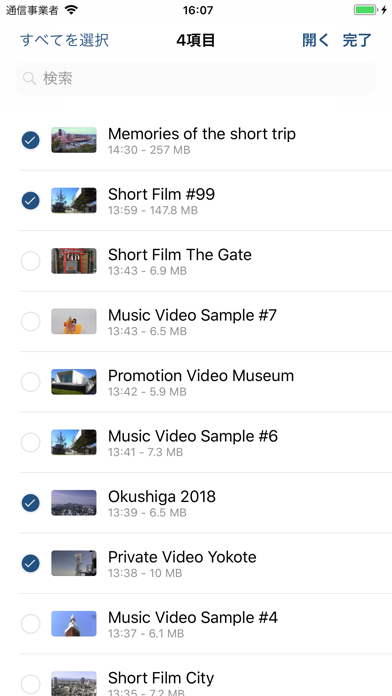Deselect Short Film #99 checkbox
392x696 pixels.
[31, 201]
